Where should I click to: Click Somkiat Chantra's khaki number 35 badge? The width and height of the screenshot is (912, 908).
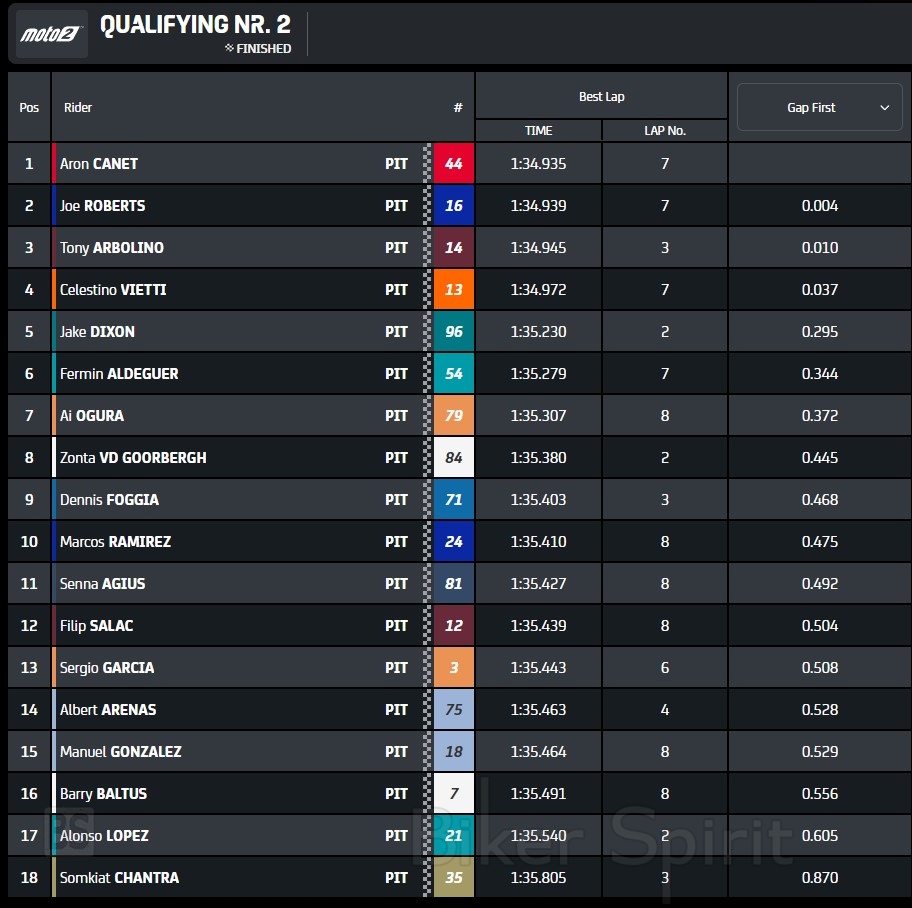[453, 878]
